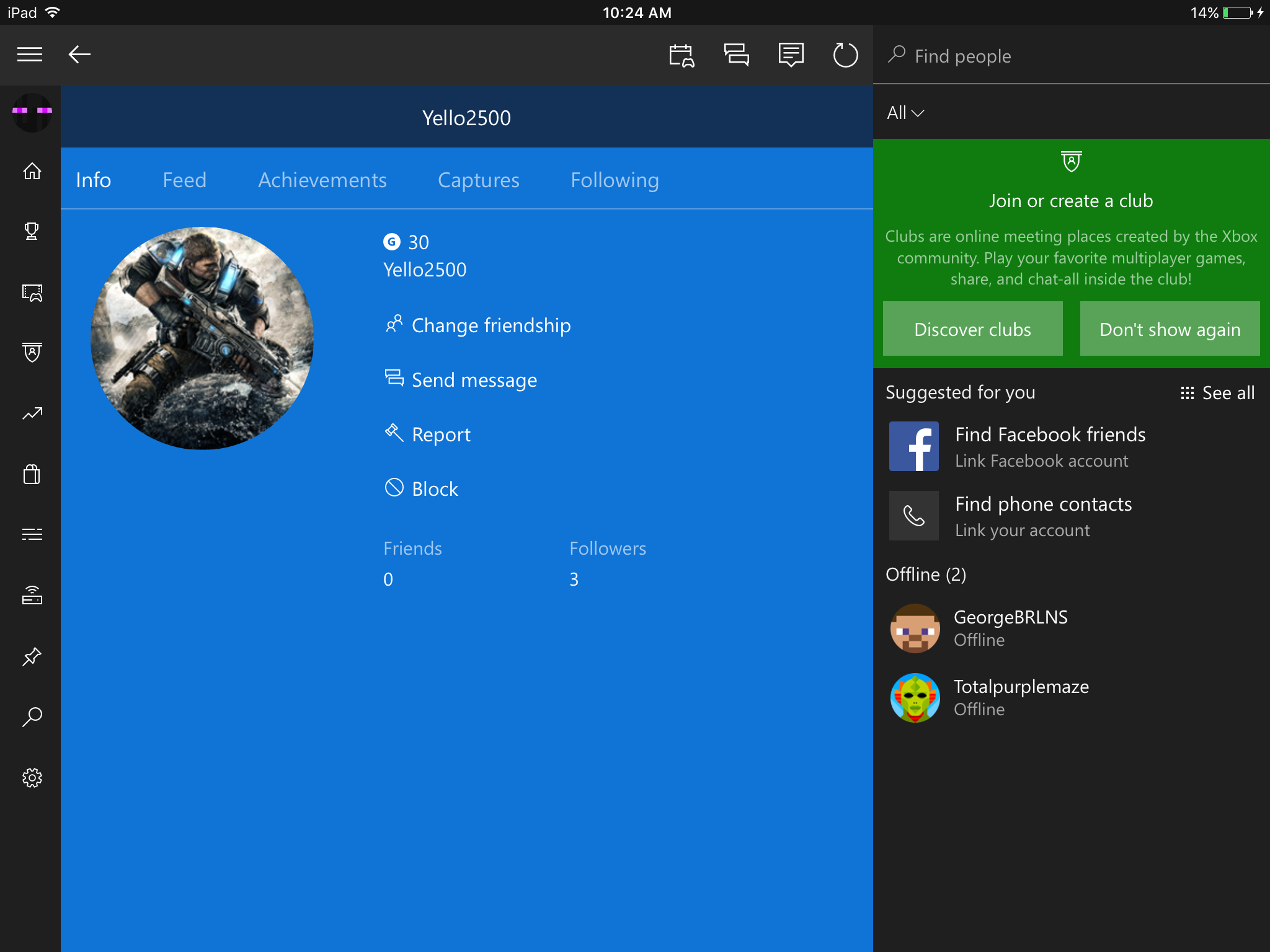Click Don't show again
This screenshot has height=952, width=1270.
[x=1170, y=328]
